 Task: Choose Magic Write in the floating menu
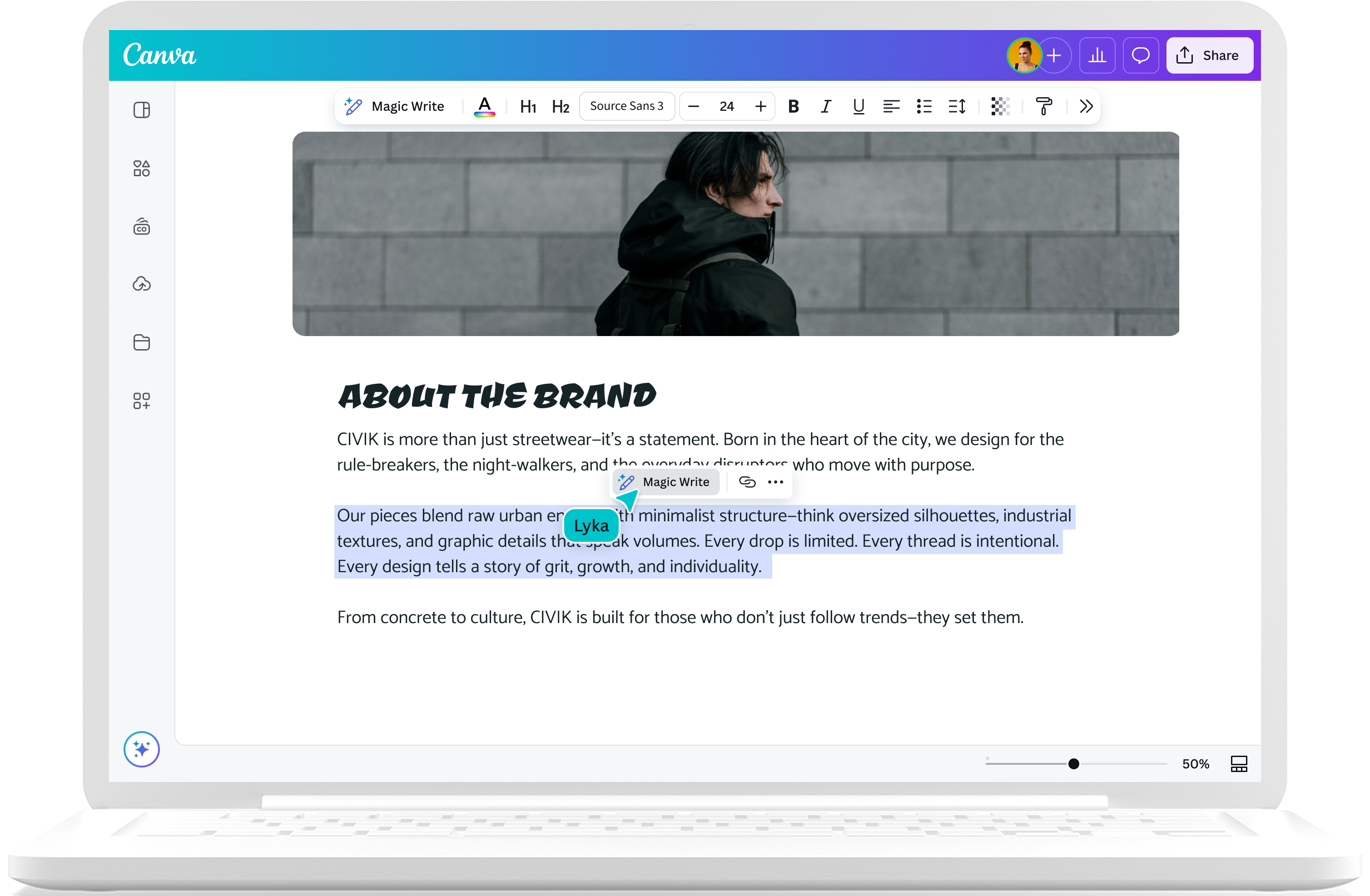pyautogui.click(x=666, y=482)
